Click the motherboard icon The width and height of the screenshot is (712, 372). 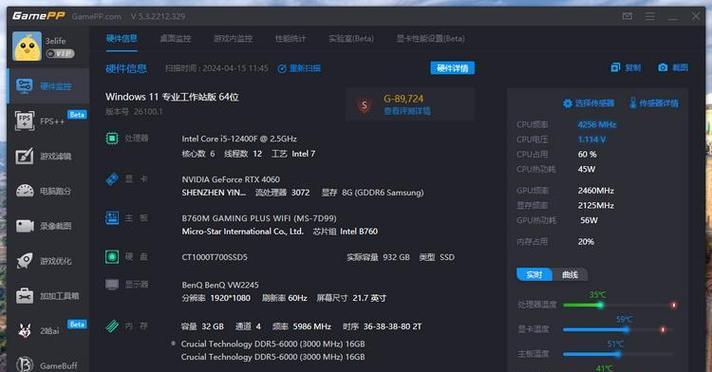click(x=112, y=218)
